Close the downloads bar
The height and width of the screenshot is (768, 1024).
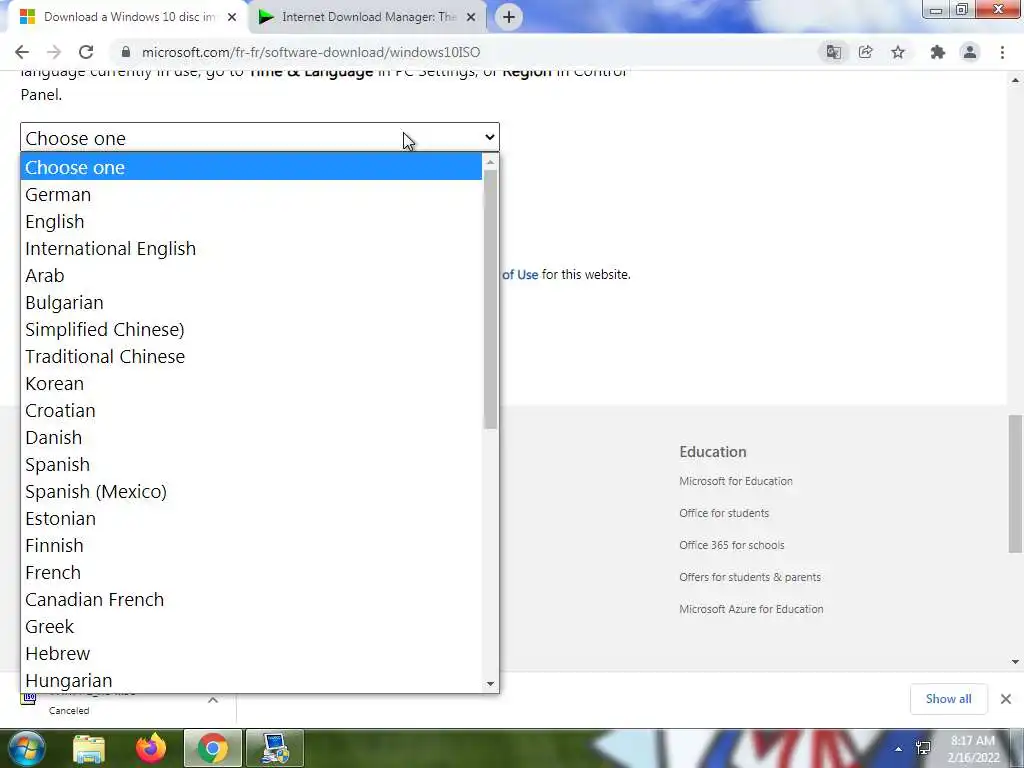pyautogui.click(x=1006, y=699)
